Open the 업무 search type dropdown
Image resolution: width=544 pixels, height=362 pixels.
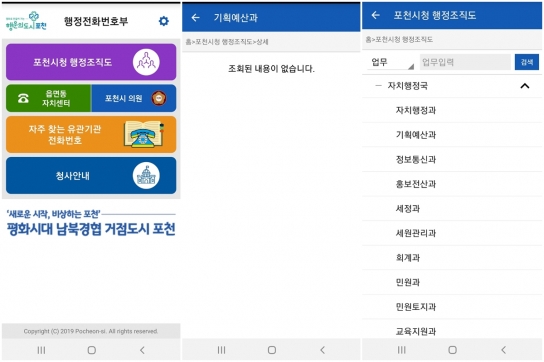(391, 62)
